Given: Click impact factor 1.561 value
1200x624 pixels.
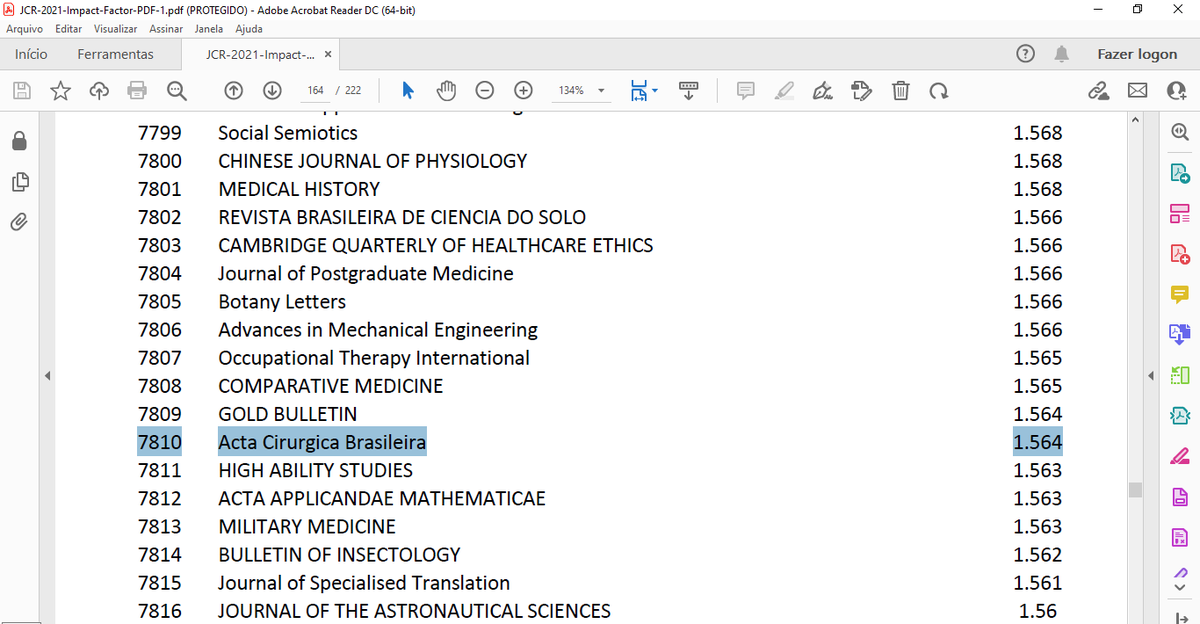Looking at the screenshot, I should pos(1038,583).
